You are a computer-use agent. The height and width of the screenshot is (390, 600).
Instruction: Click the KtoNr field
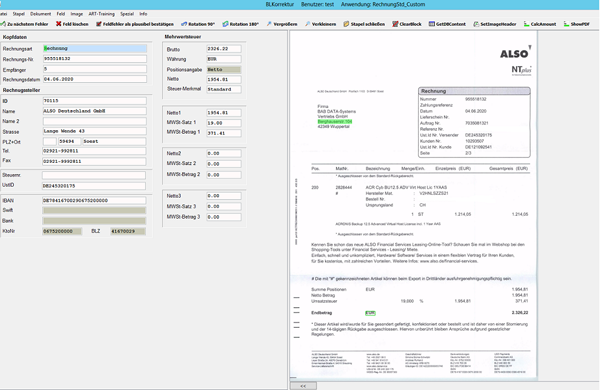[62, 231]
